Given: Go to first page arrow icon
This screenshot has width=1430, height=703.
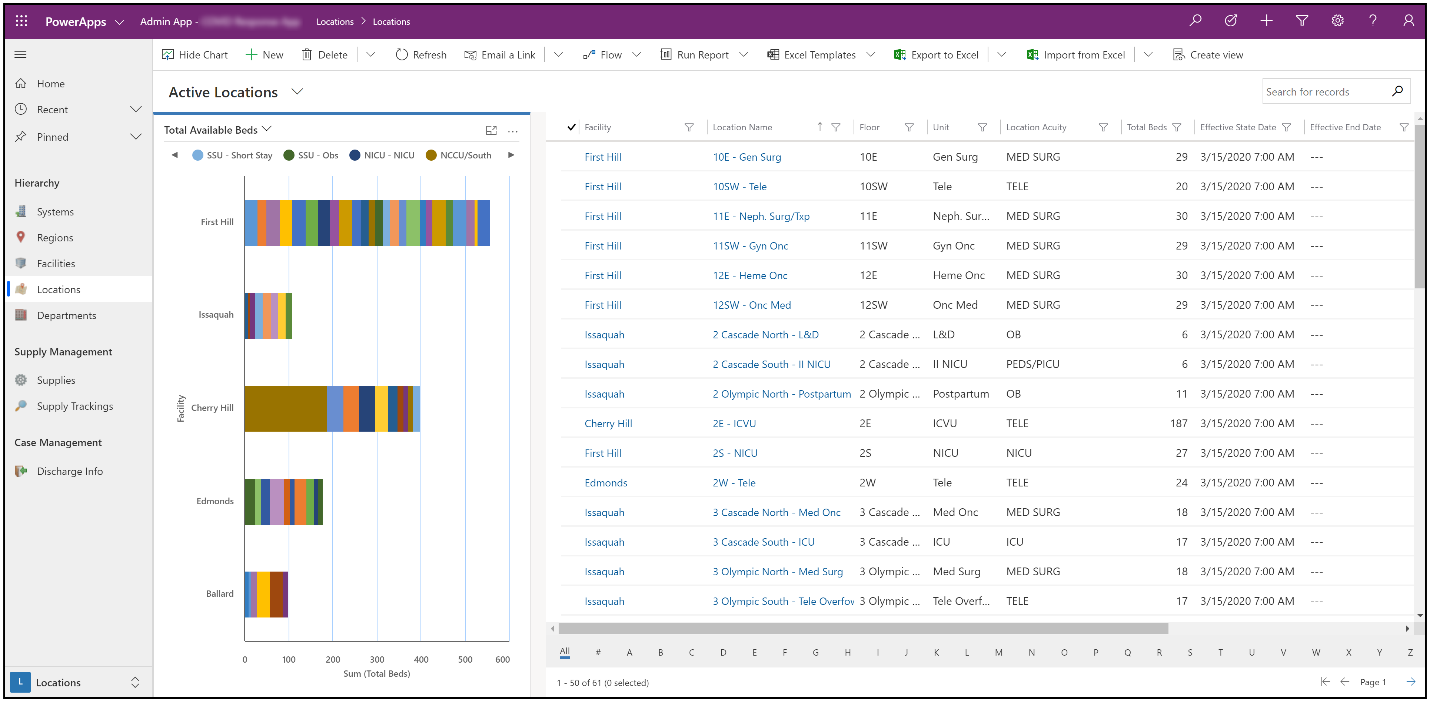Looking at the screenshot, I should click(x=1325, y=682).
